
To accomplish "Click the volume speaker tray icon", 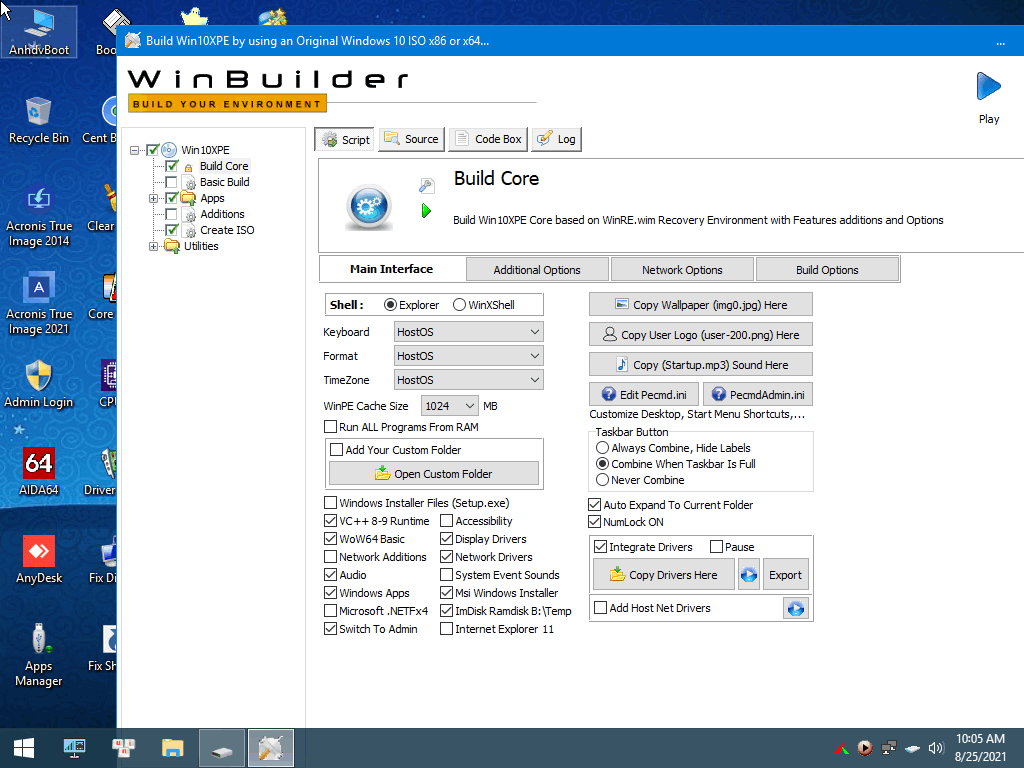I will [936, 748].
